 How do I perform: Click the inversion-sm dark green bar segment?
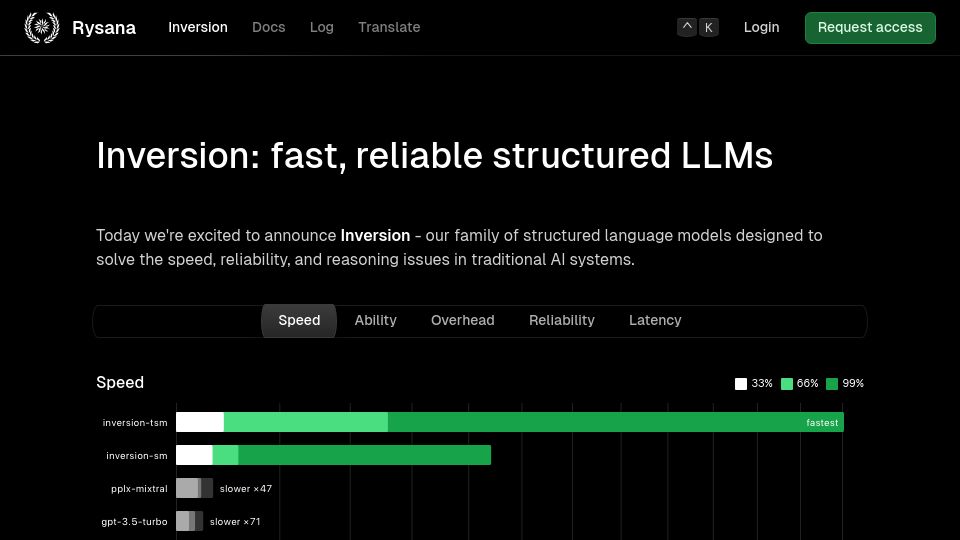tap(364, 455)
